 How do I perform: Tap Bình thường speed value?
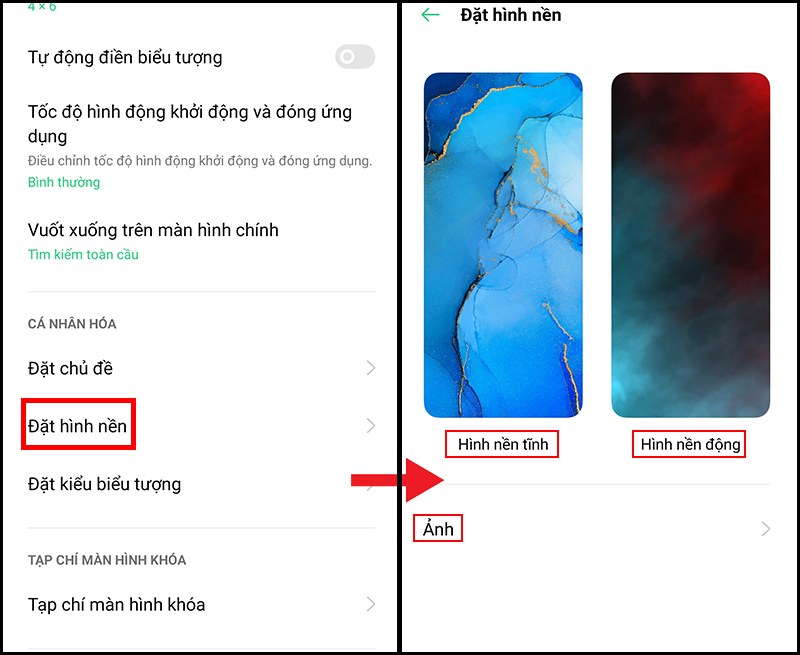(64, 183)
